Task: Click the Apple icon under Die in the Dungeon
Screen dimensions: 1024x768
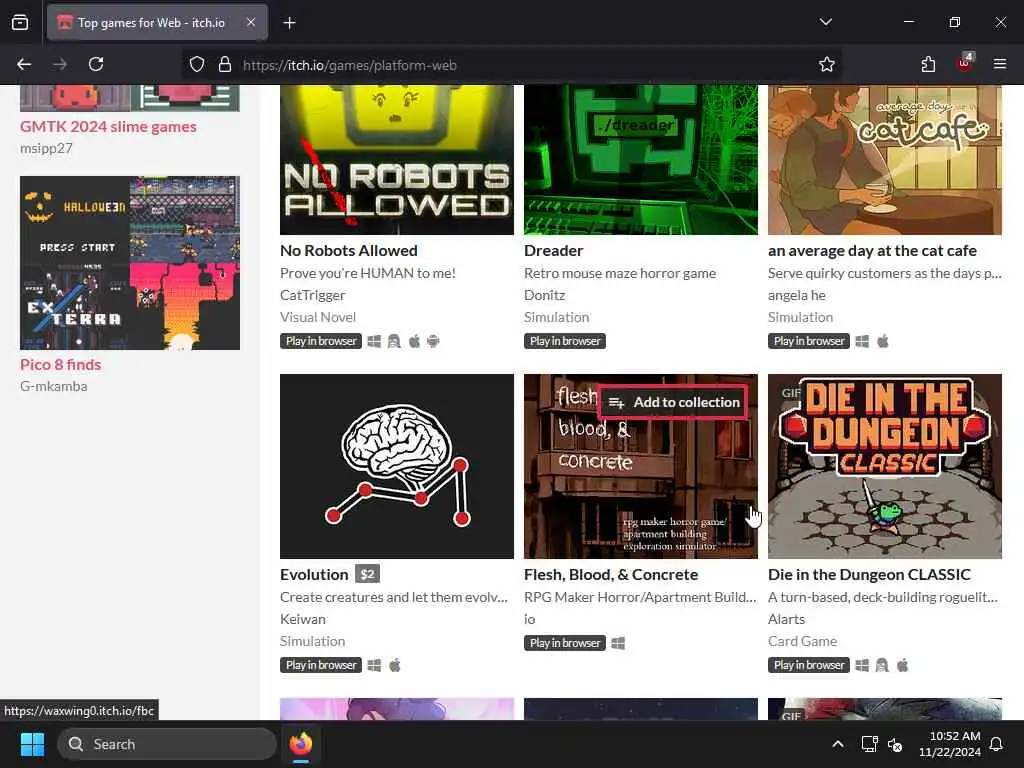Action: (903, 665)
